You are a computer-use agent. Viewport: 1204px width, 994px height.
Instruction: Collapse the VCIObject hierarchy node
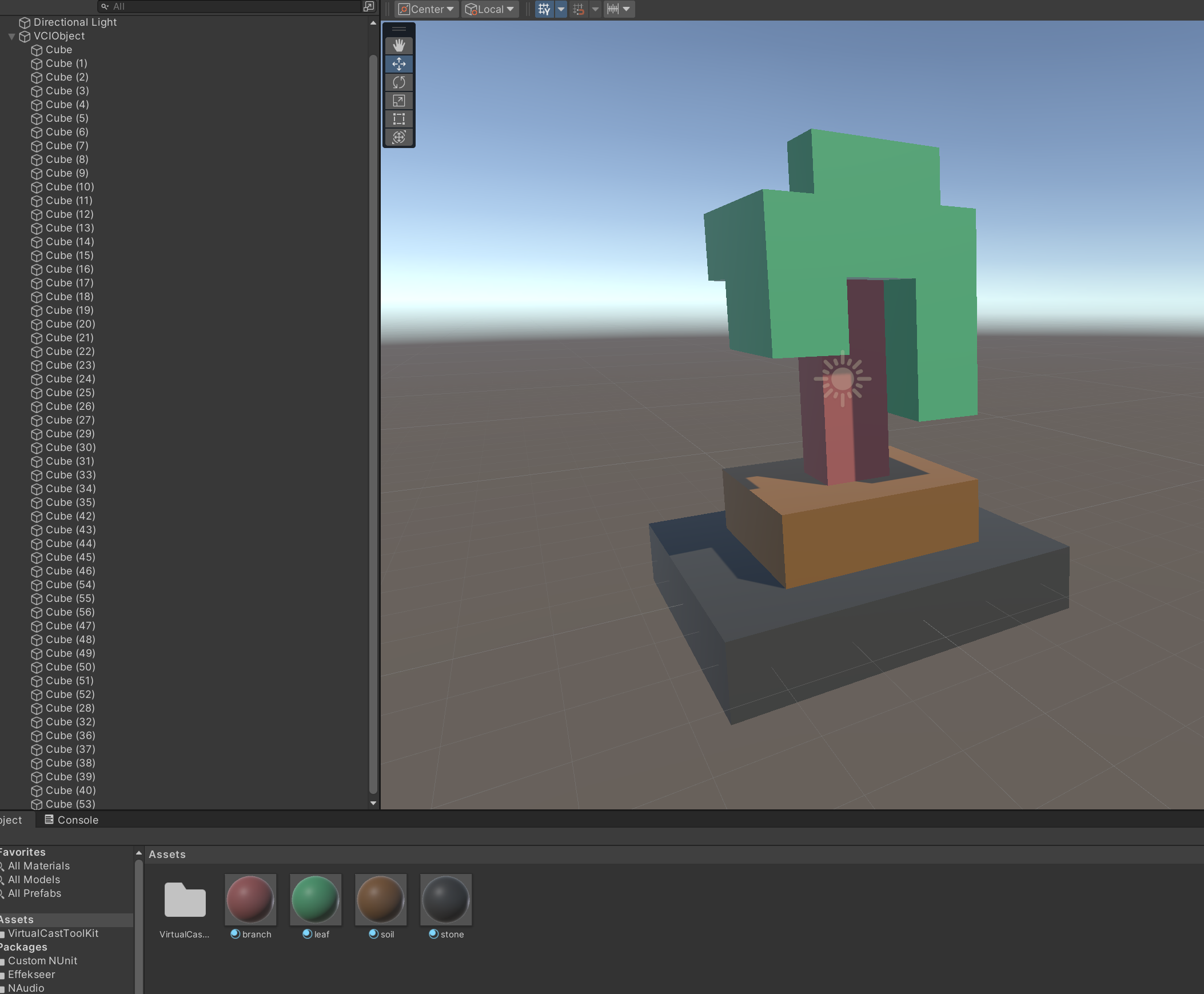[x=11, y=36]
